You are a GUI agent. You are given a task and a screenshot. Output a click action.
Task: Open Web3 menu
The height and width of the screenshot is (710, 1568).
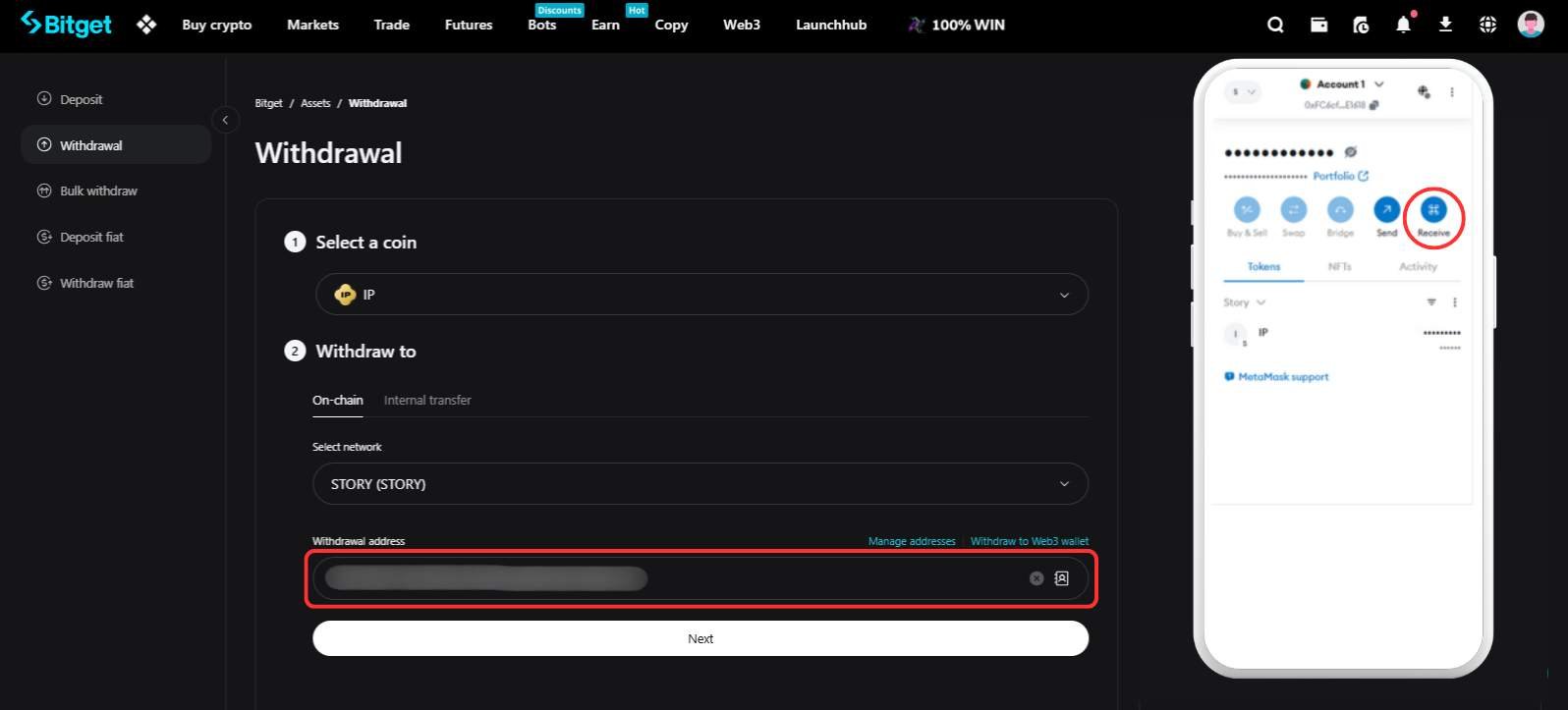(742, 25)
